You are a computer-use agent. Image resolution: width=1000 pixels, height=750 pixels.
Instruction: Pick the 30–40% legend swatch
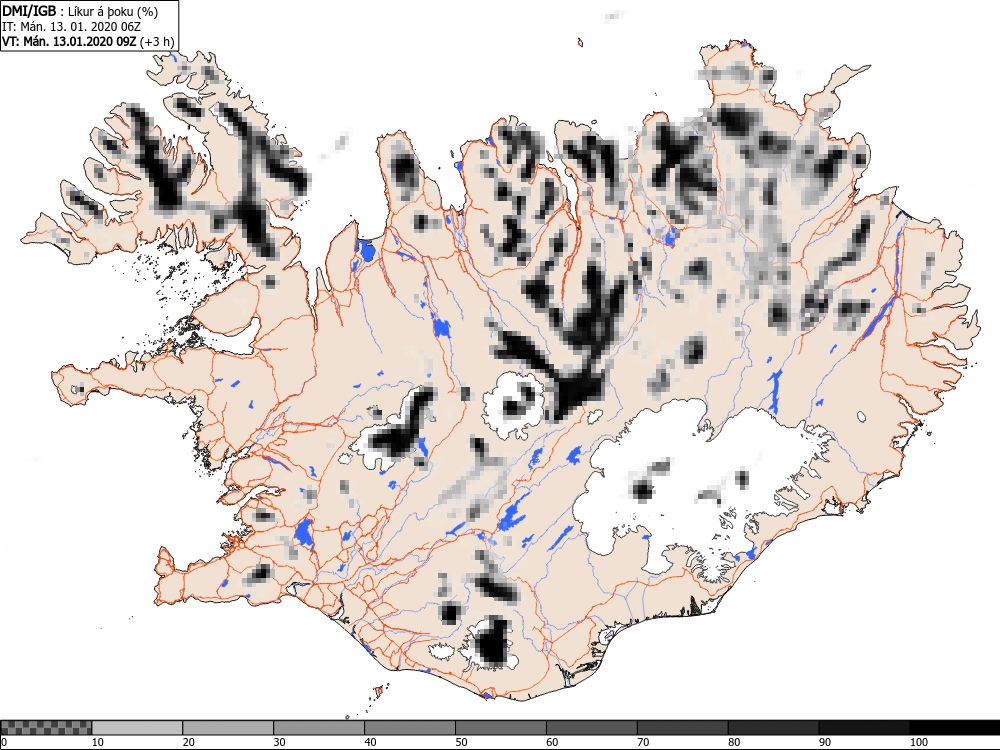tap(318, 728)
